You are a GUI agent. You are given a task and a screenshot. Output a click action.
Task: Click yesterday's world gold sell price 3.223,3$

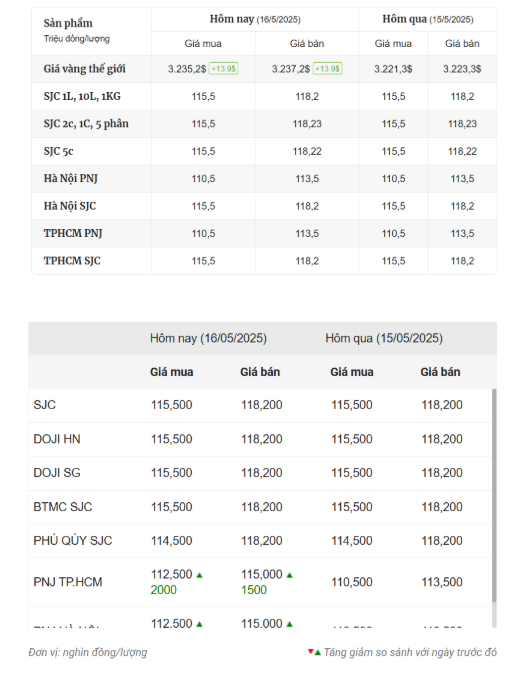pyautogui.click(x=462, y=69)
